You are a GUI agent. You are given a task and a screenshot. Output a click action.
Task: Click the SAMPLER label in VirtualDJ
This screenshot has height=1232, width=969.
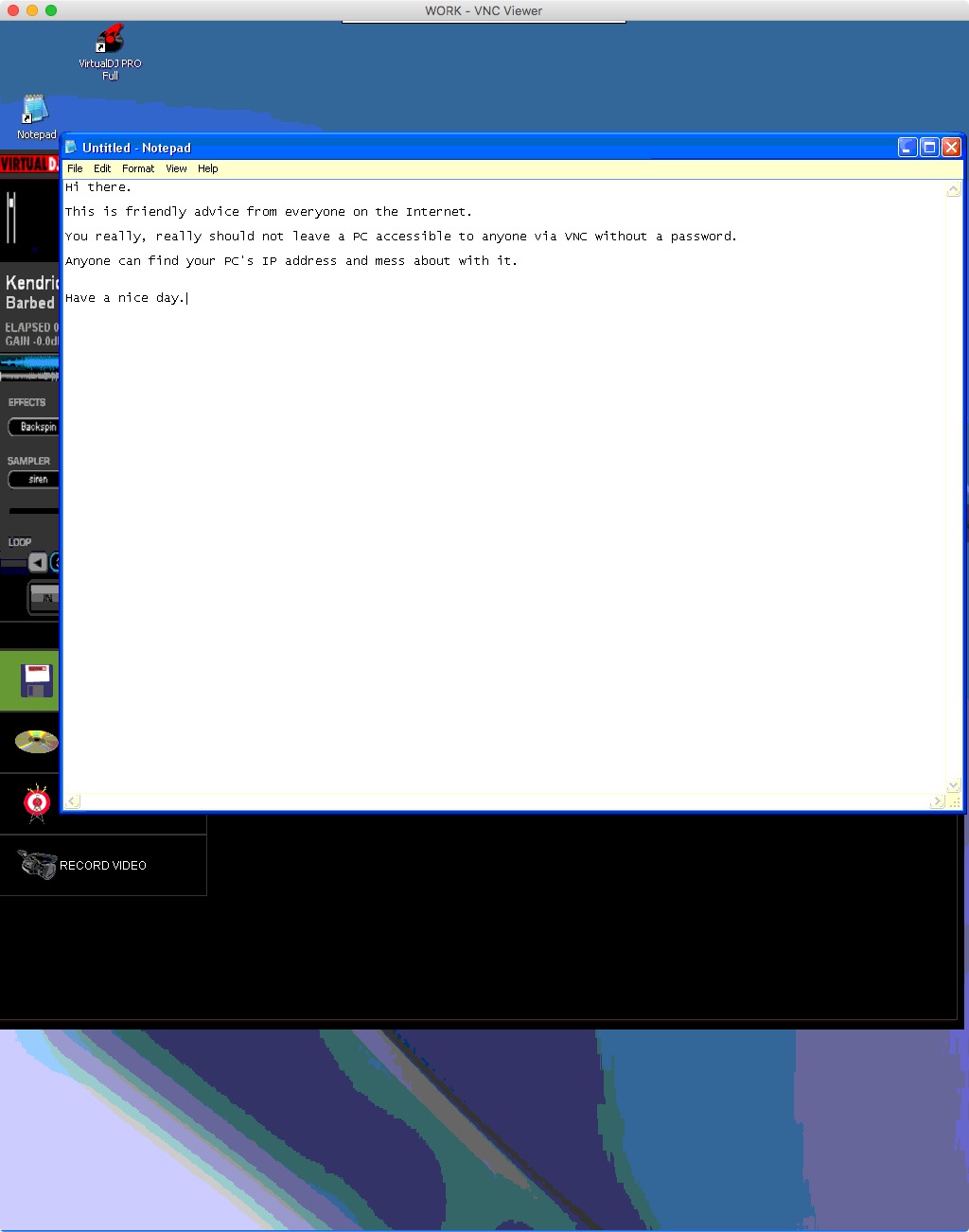click(x=28, y=461)
